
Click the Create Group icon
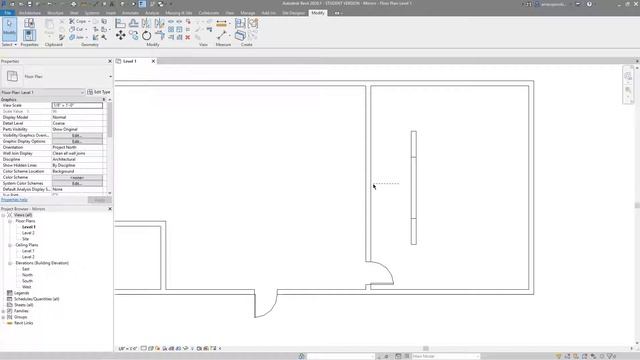[253, 23]
